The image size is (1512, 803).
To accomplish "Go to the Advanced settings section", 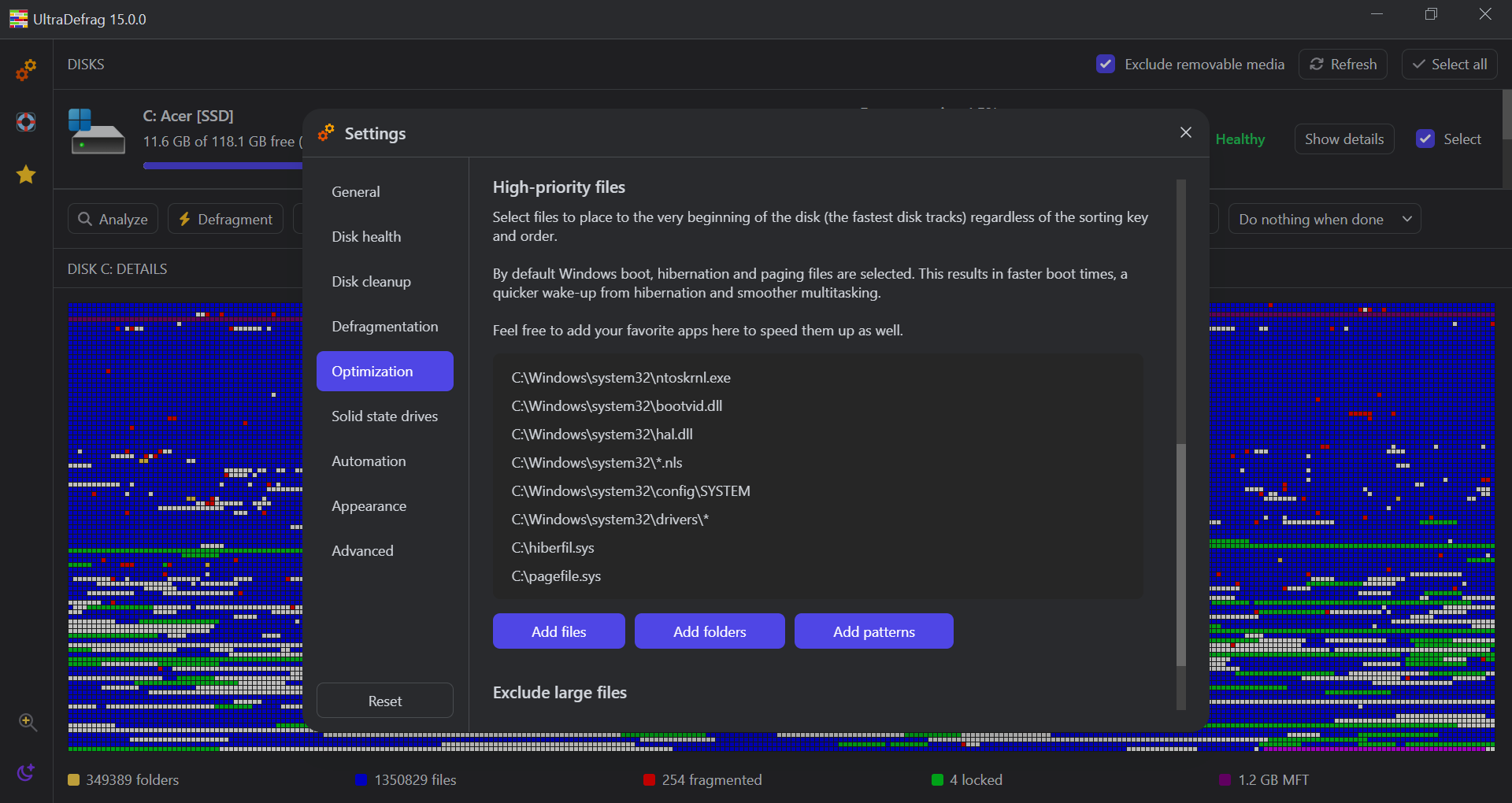I will pyautogui.click(x=362, y=550).
